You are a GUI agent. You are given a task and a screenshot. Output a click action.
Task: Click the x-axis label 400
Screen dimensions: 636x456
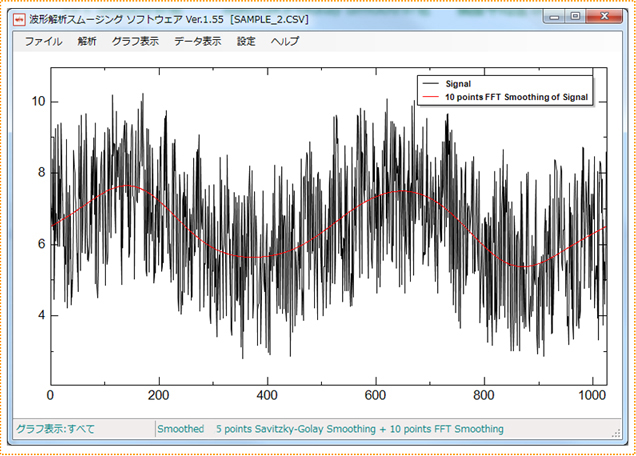point(267,395)
